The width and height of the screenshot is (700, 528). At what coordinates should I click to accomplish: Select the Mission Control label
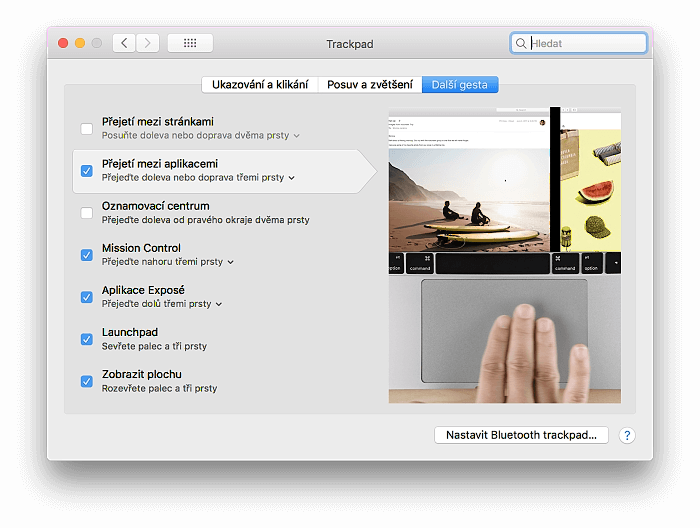(x=141, y=248)
